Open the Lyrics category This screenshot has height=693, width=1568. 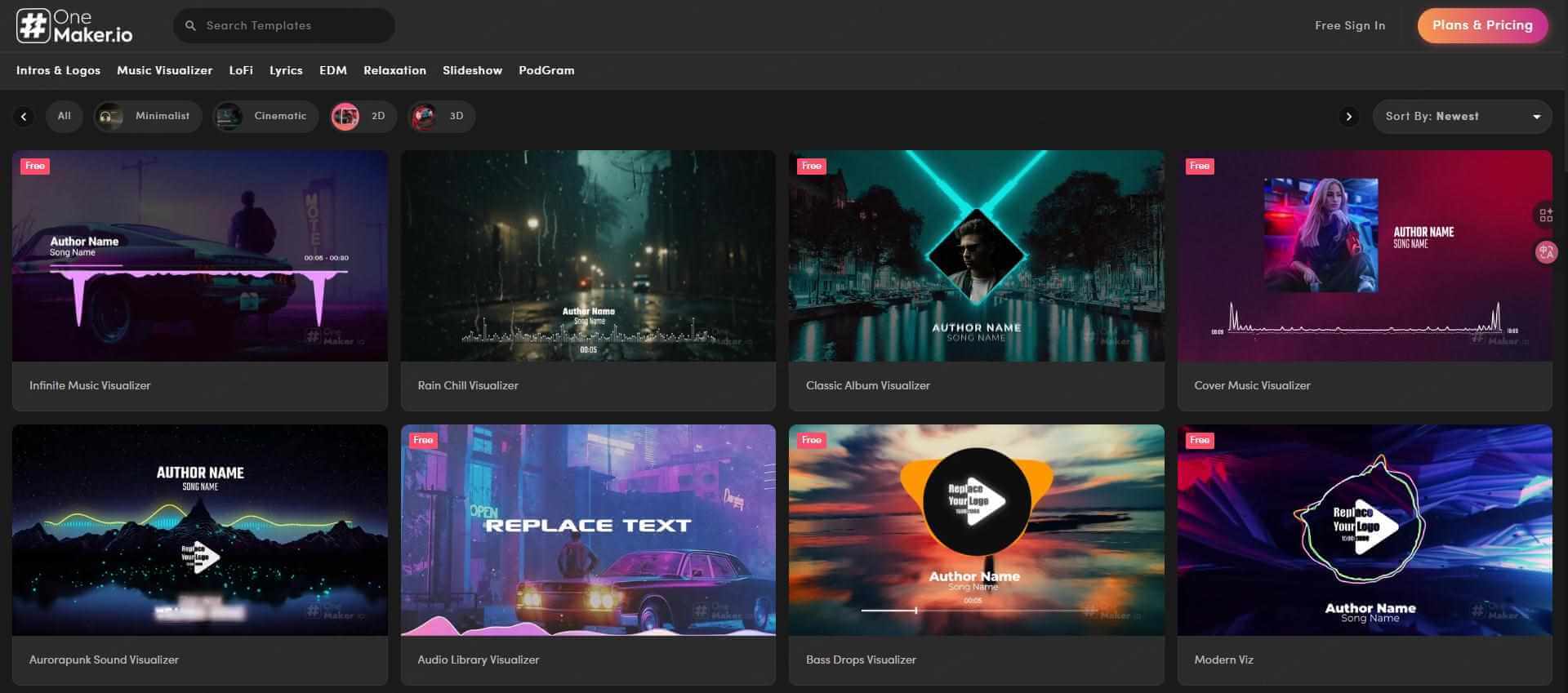(x=286, y=70)
